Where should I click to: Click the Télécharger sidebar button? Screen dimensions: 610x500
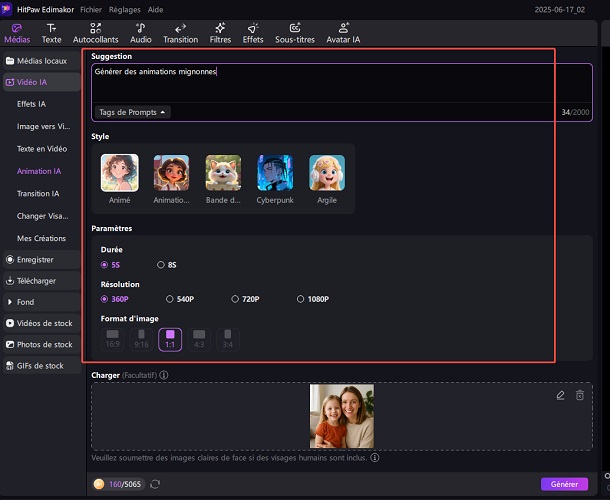pos(42,281)
